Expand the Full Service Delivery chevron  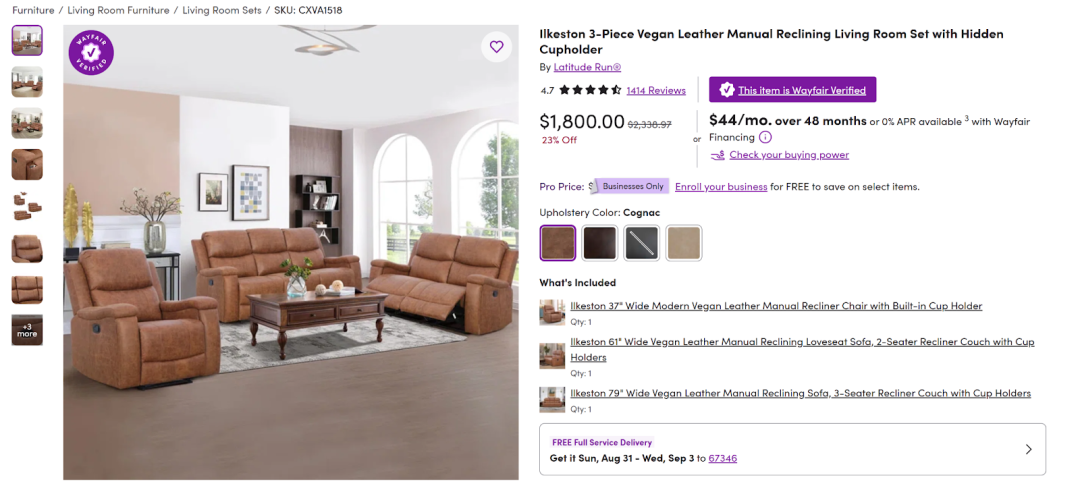[x=1028, y=450]
